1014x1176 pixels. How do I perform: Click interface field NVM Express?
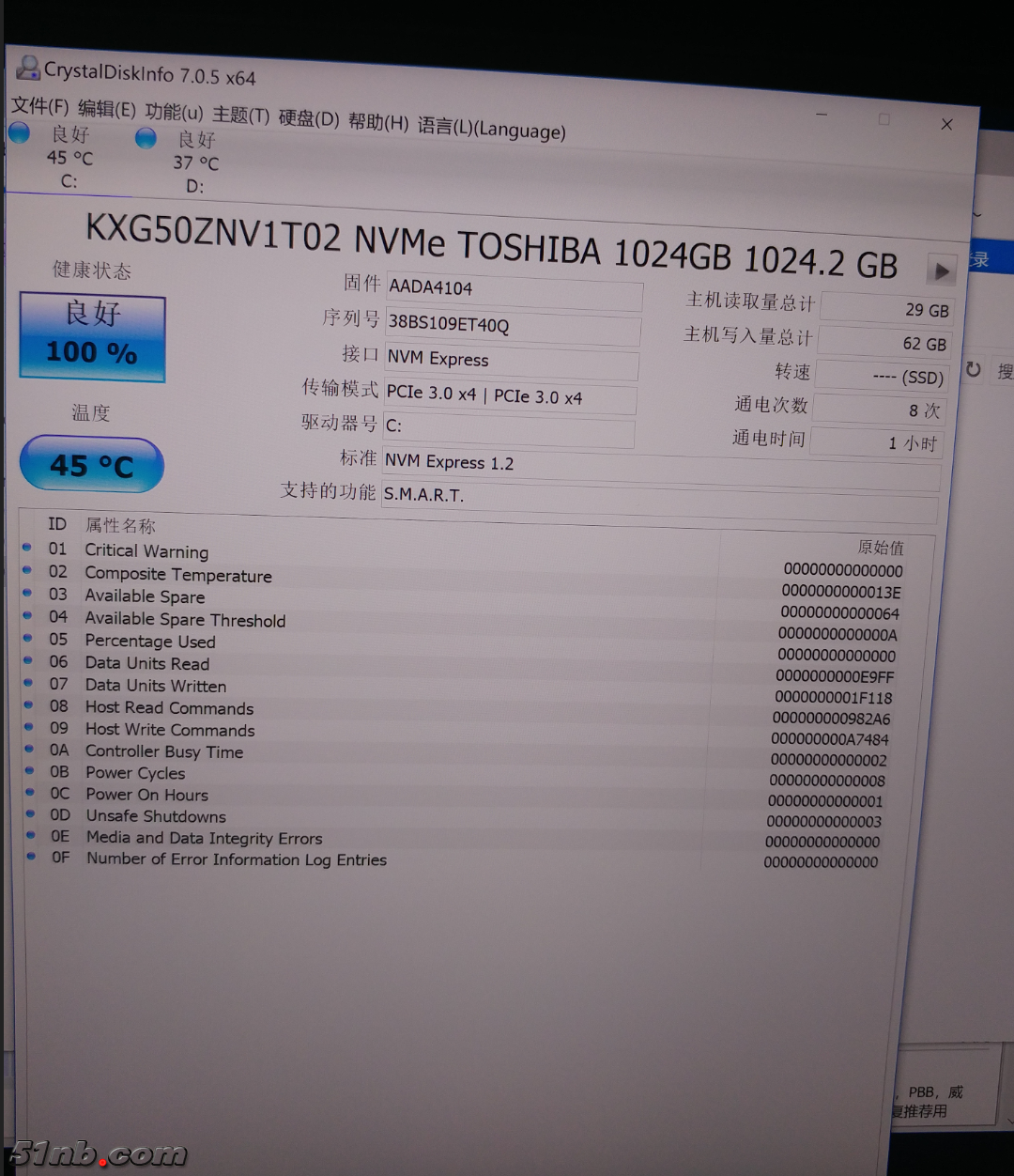pyautogui.click(x=513, y=361)
